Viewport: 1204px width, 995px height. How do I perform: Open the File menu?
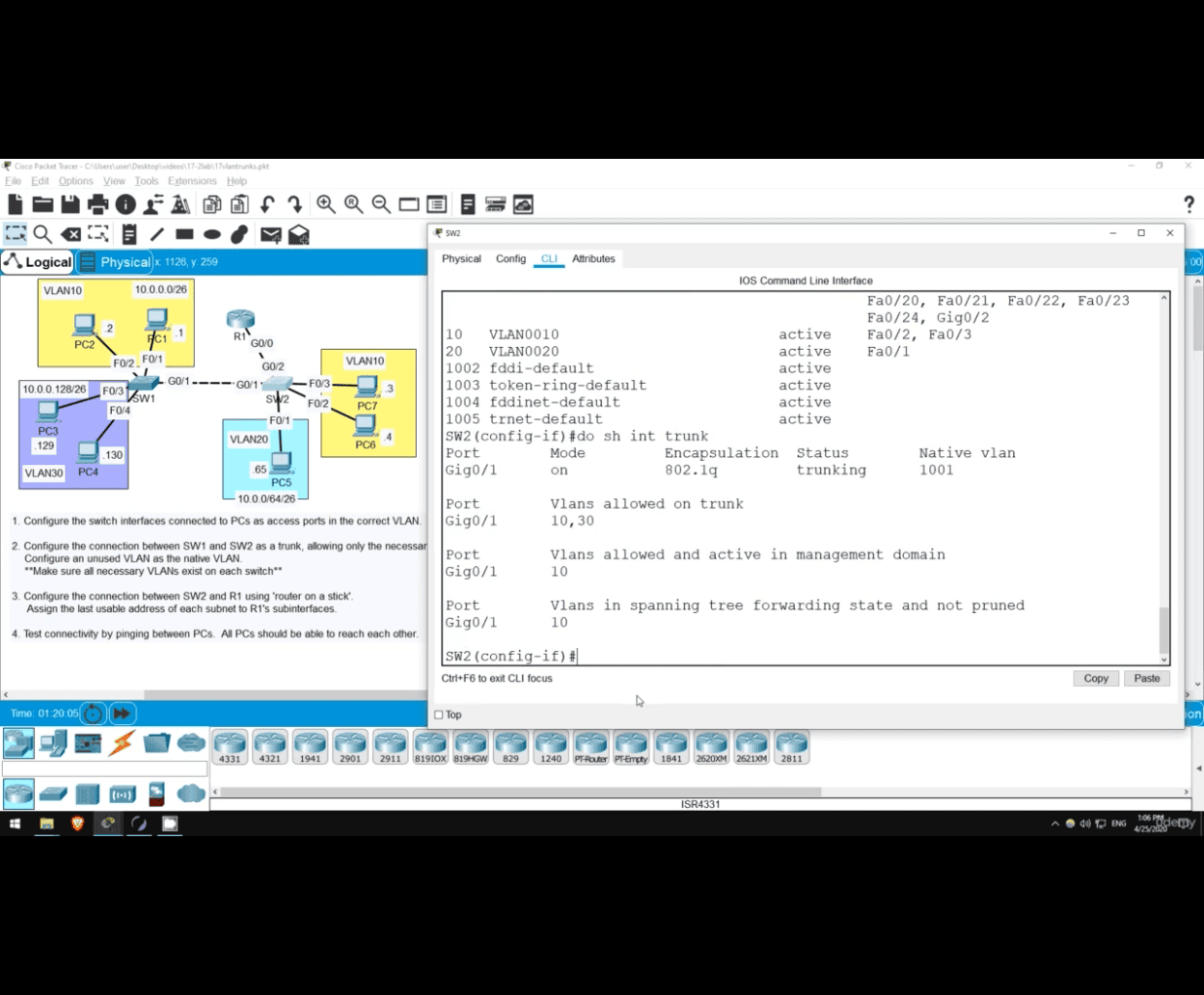pos(13,181)
